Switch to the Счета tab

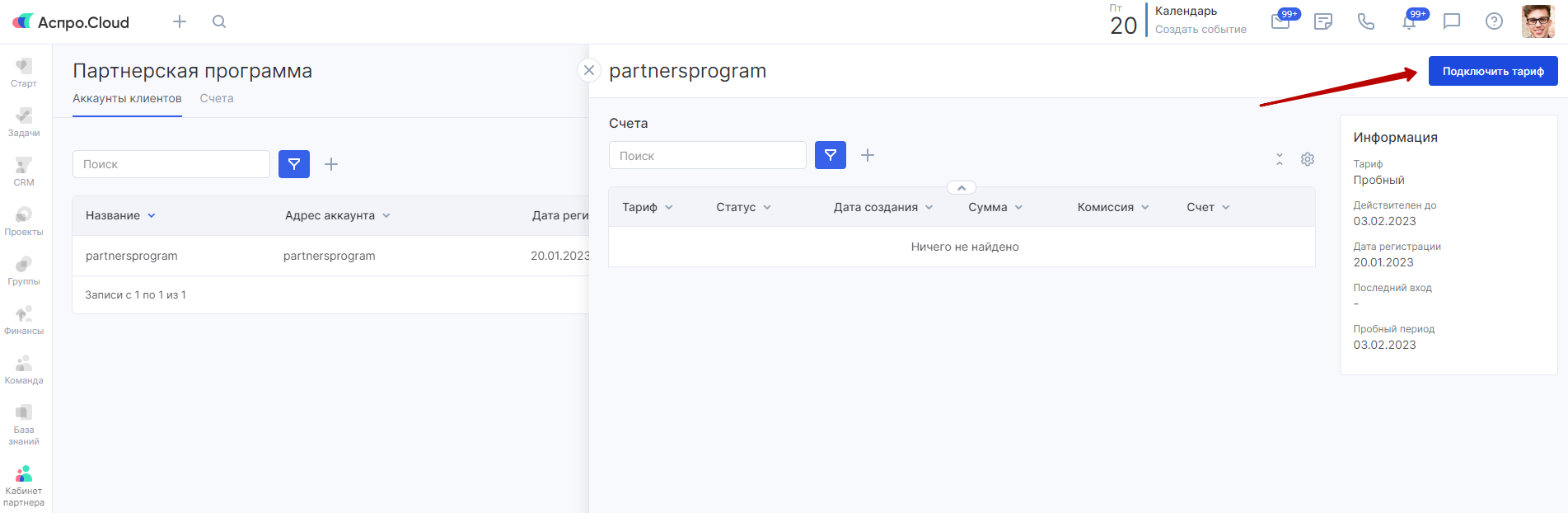(x=217, y=98)
